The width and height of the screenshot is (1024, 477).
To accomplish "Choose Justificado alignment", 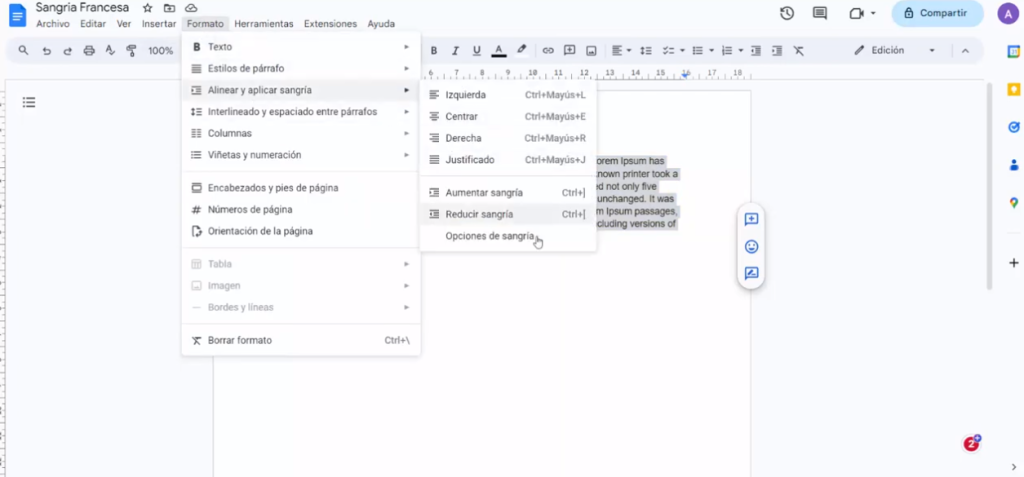I will click(x=507, y=159).
